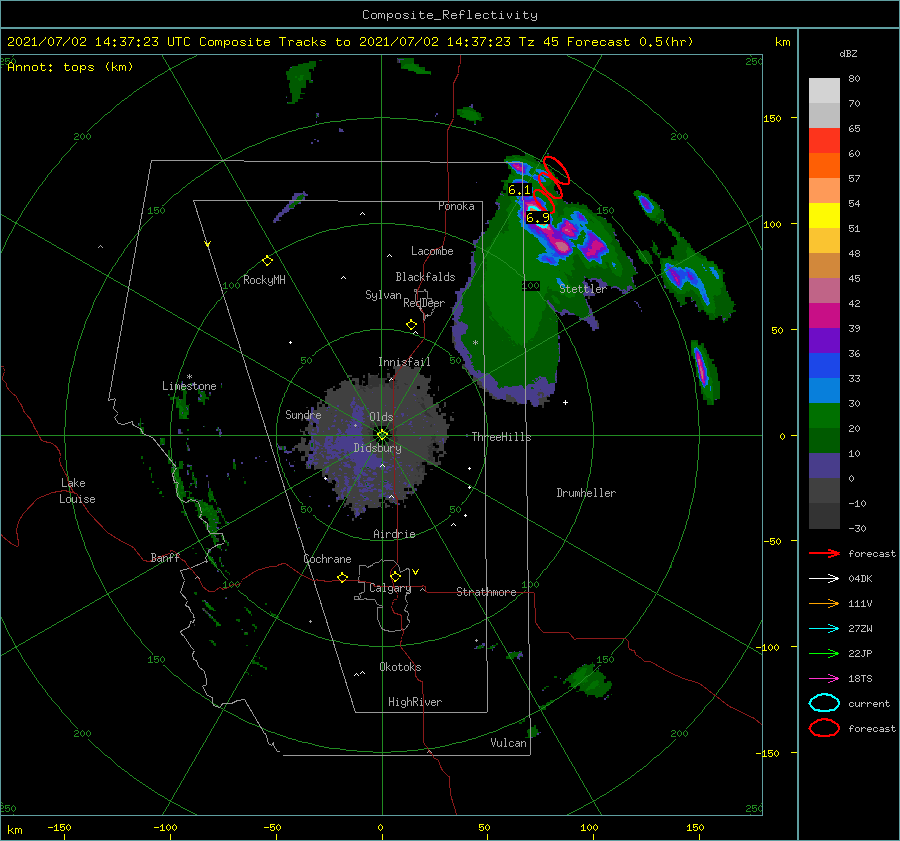The image size is (900, 841).
Task: Click the yellow diamond marker below RedDeer
Action: click(411, 325)
